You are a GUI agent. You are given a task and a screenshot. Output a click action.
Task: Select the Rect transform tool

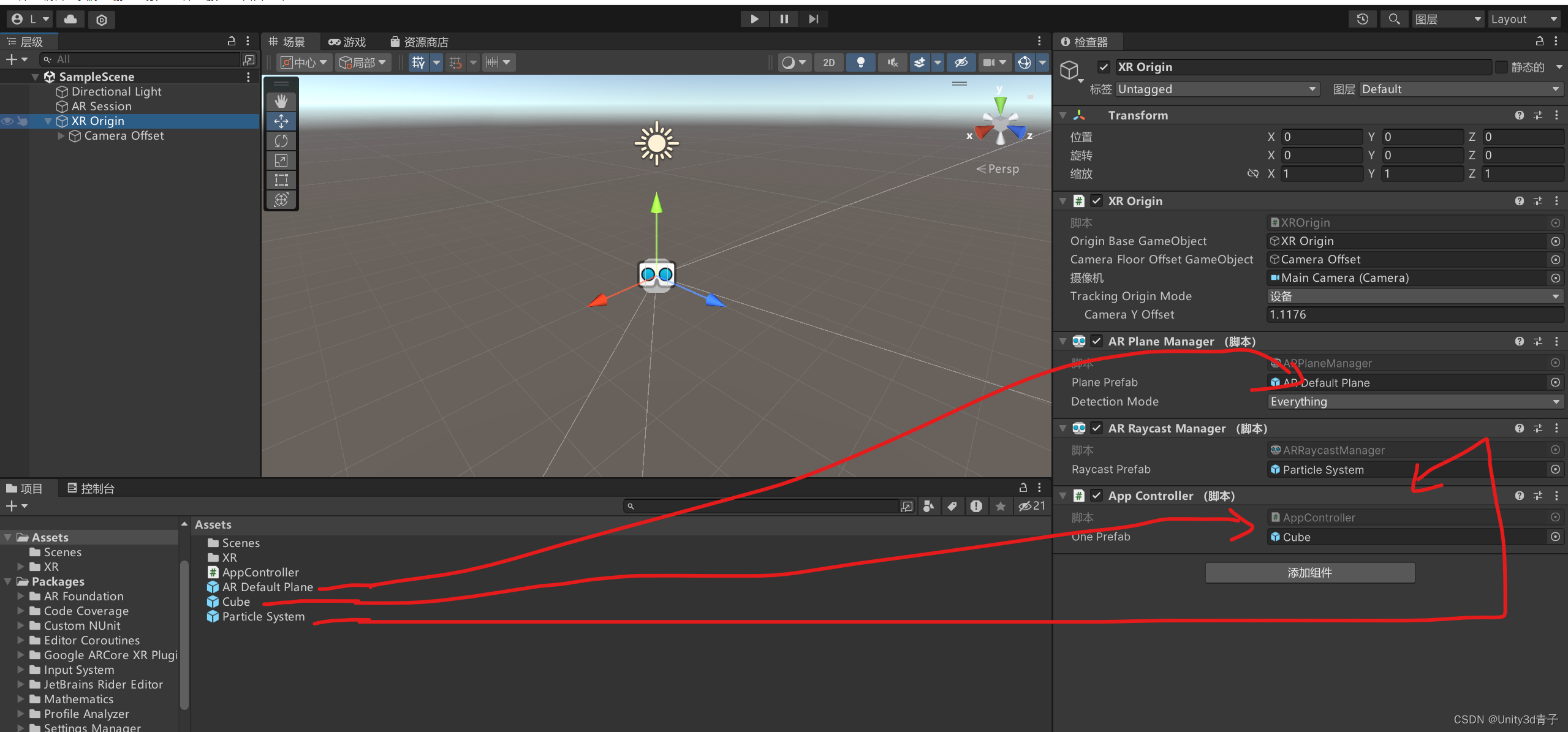click(x=281, y=180)
